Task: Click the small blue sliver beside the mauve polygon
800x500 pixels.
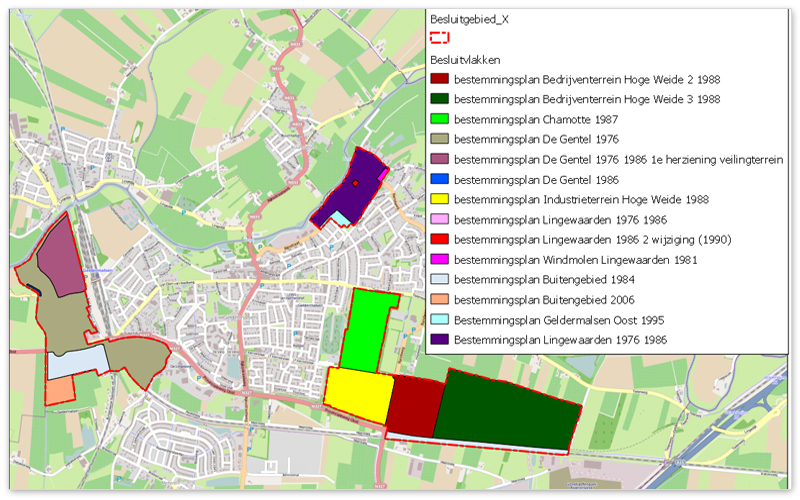Action: [x=35, y=290]
